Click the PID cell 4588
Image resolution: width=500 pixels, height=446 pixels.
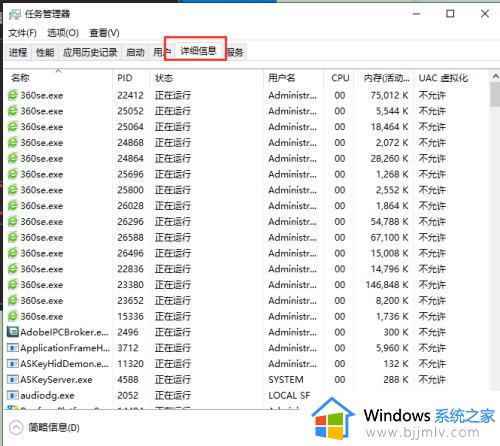[x=128, y=379]
